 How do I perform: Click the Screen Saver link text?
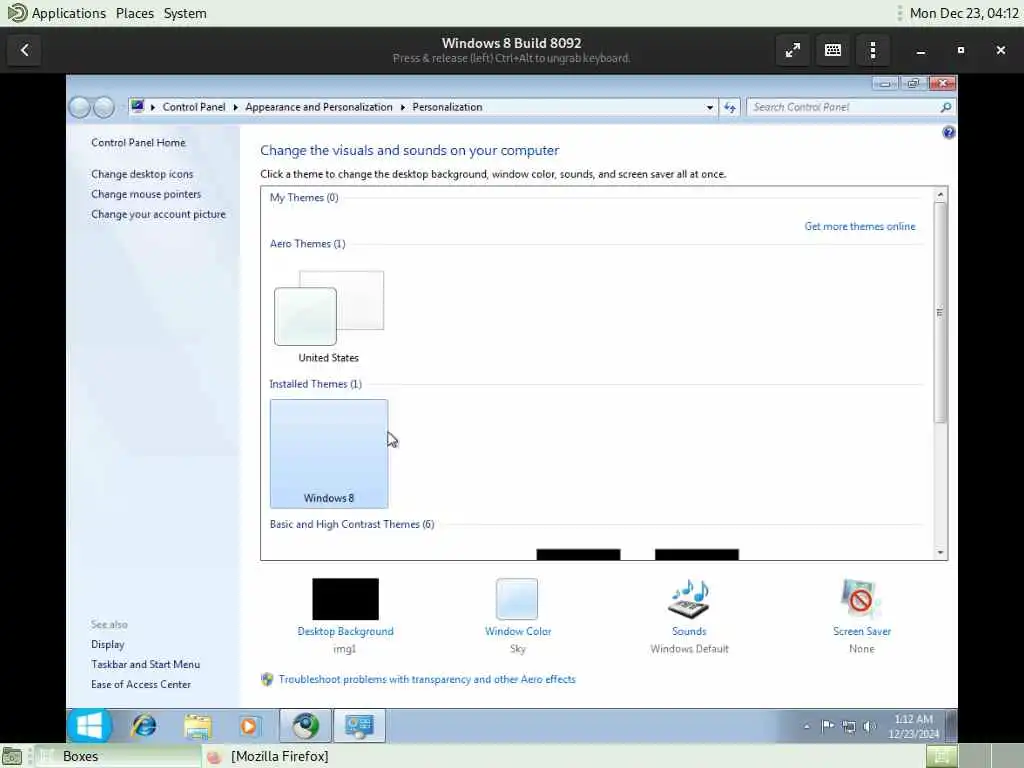(x=862, y=632)
